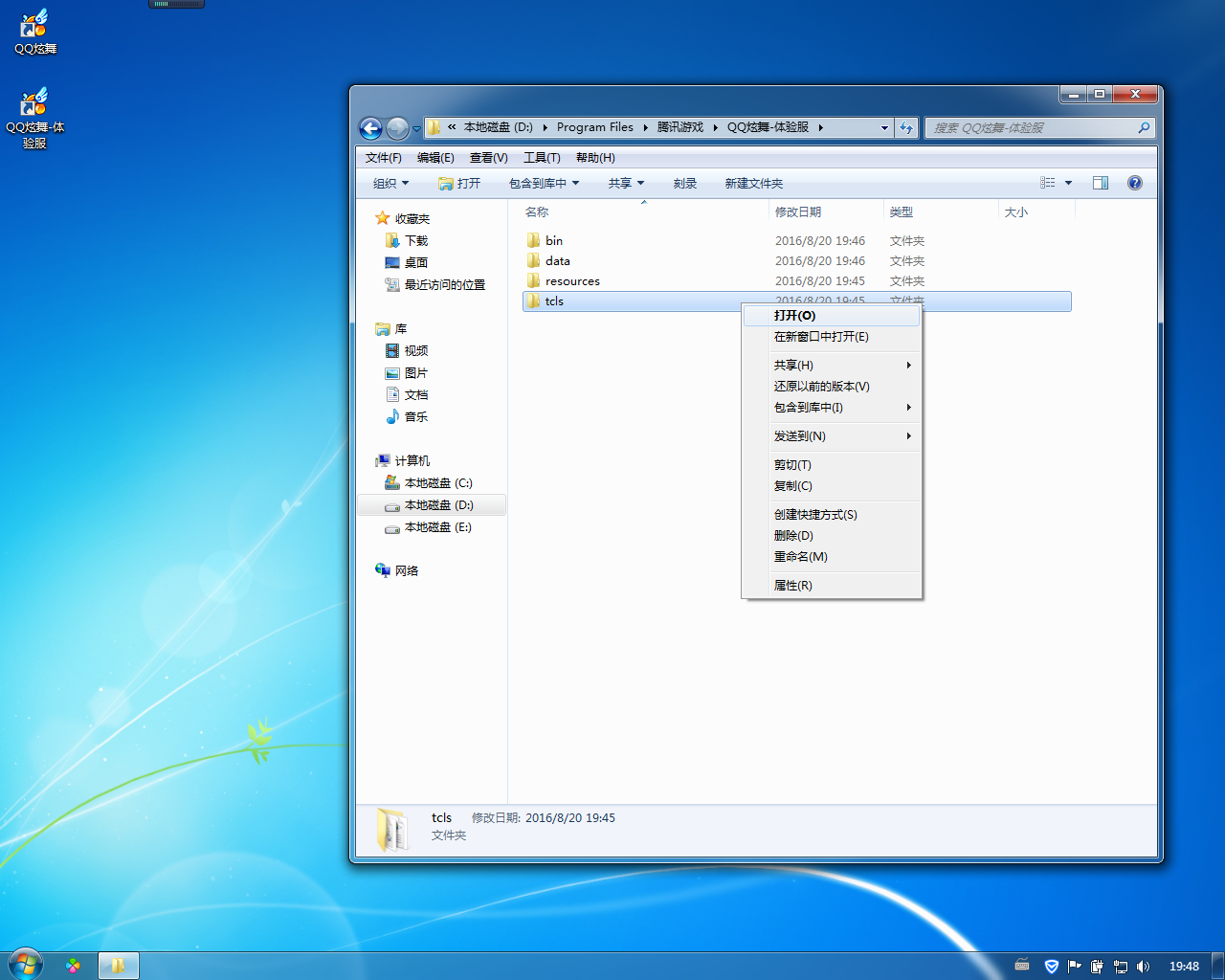This screenshot has height=980, width=1225.
Task: Click the 音乐 library note icon
Action: [392, 416]
